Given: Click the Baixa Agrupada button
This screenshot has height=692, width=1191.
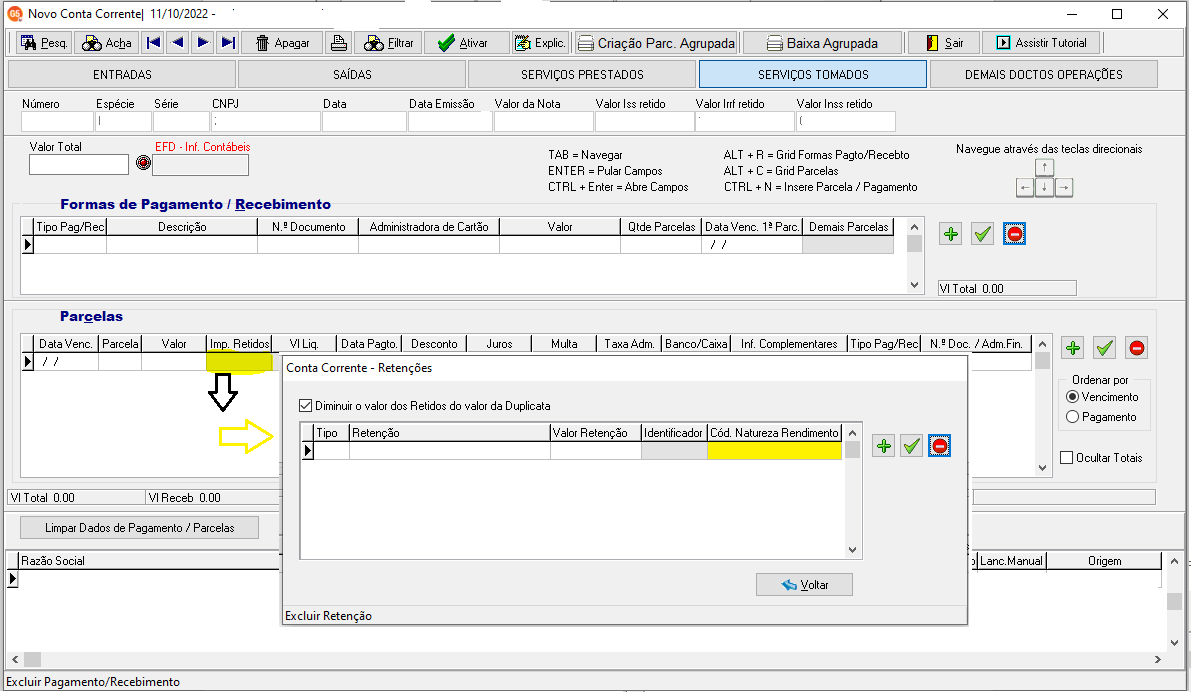Looking at the screenshot, I should pyautogui.click(x=823, y=43).
